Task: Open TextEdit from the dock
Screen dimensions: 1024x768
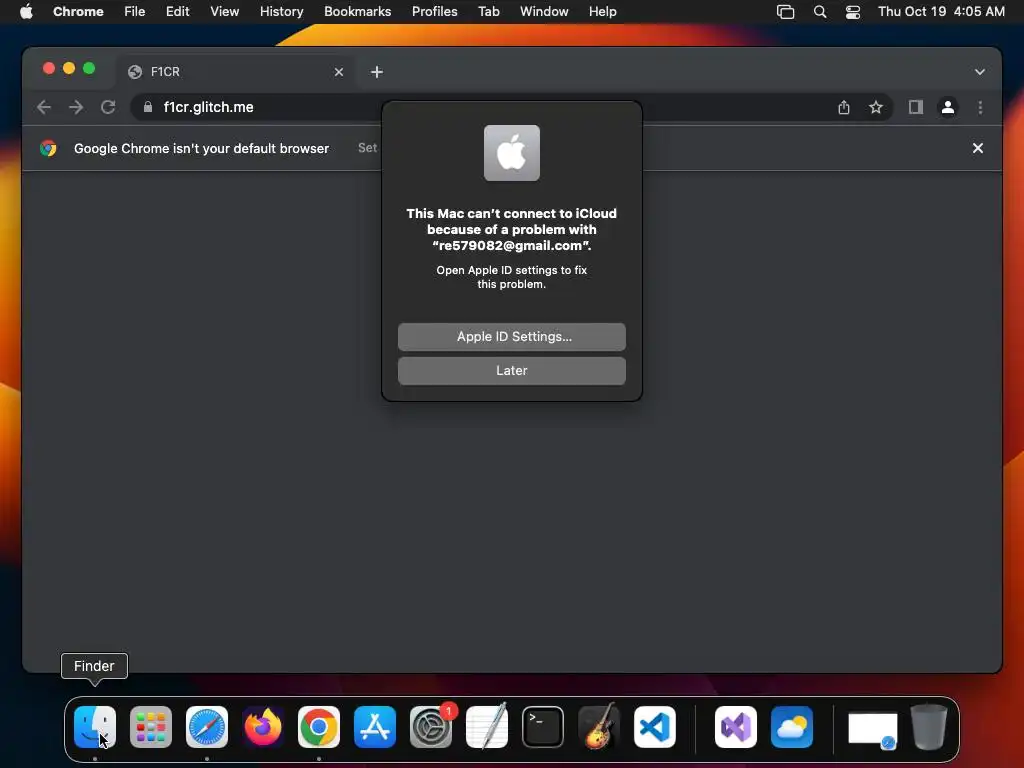Action: 487,726
